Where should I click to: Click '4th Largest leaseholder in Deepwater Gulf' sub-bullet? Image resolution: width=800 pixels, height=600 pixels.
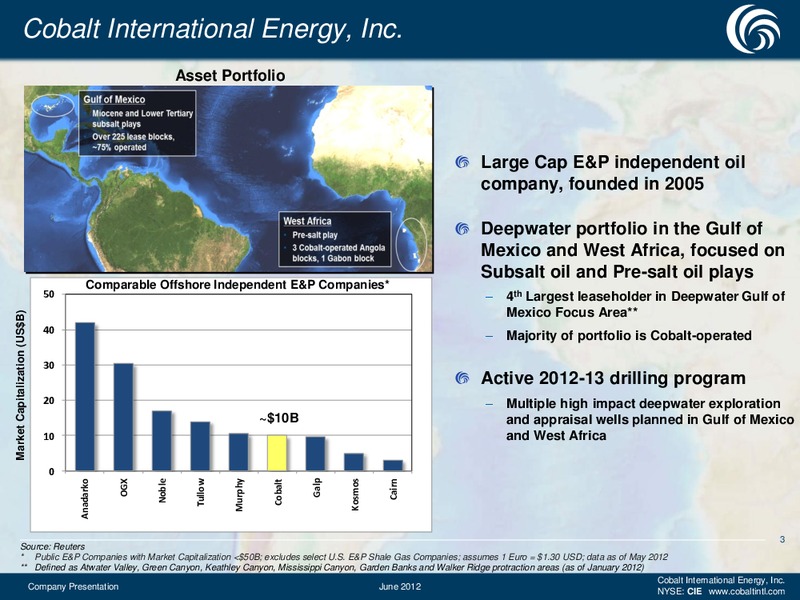(x=645, y=305)
